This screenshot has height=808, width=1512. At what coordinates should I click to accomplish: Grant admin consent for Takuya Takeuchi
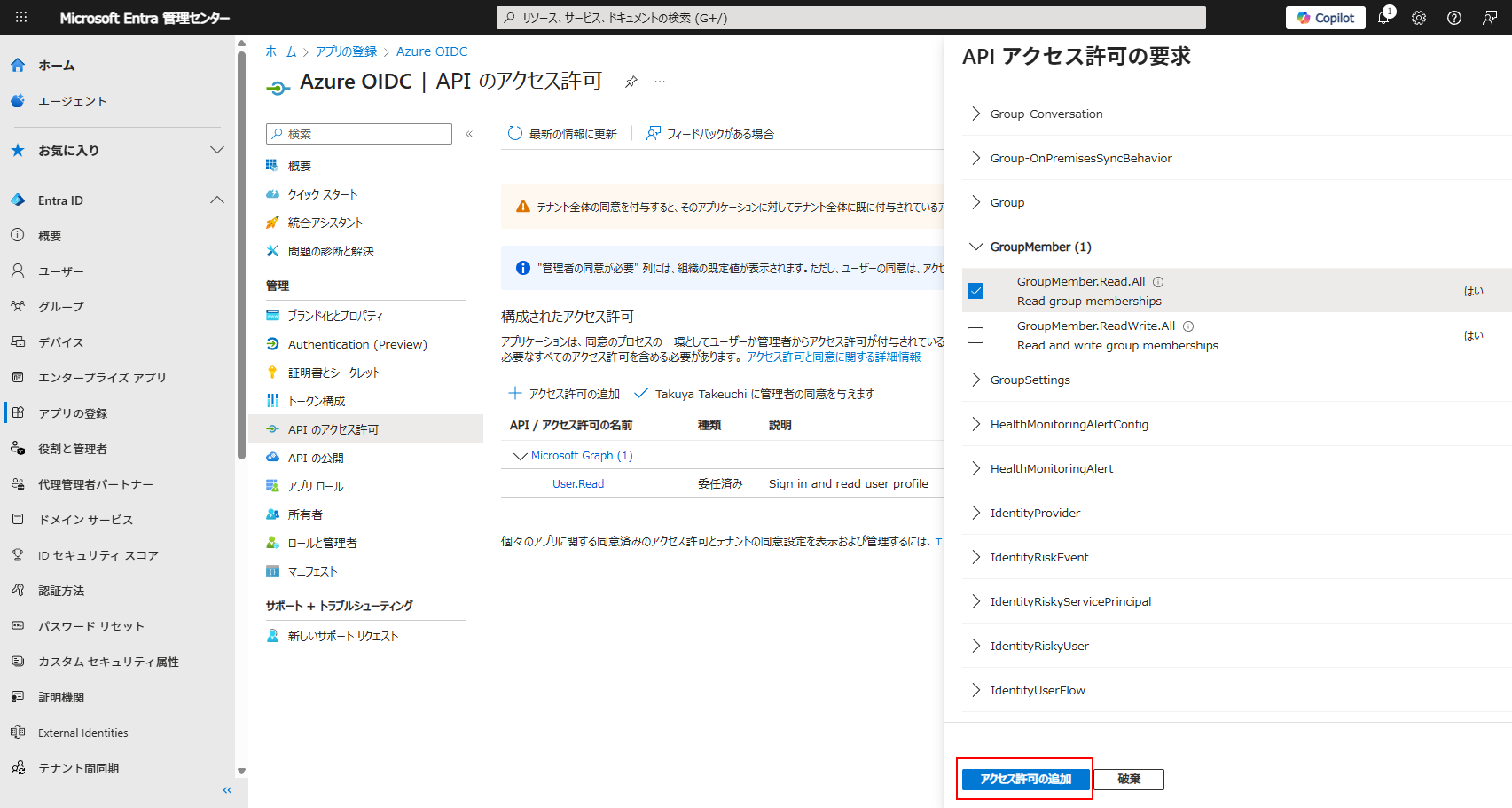(755, 394)
